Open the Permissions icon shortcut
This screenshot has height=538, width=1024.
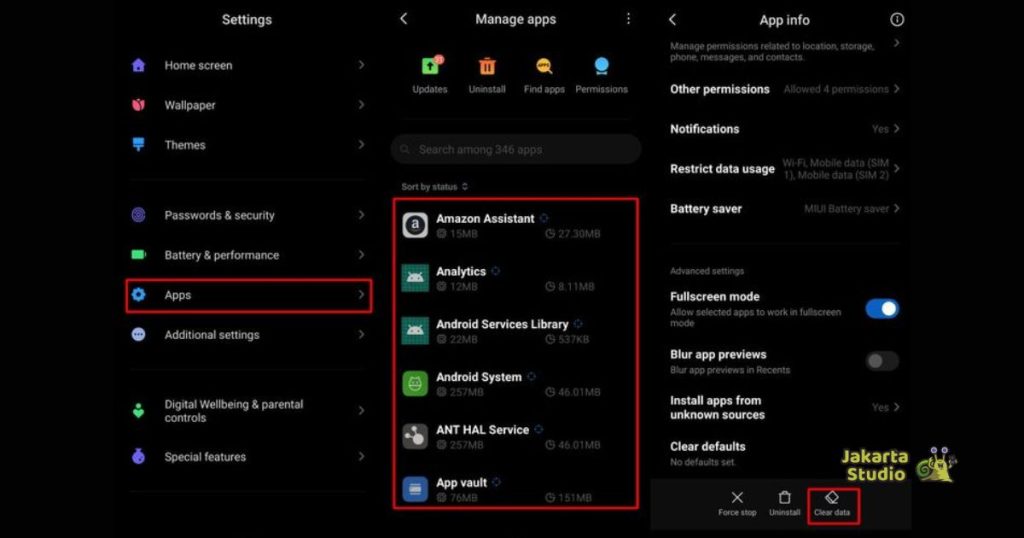click(x=601, y=66)
